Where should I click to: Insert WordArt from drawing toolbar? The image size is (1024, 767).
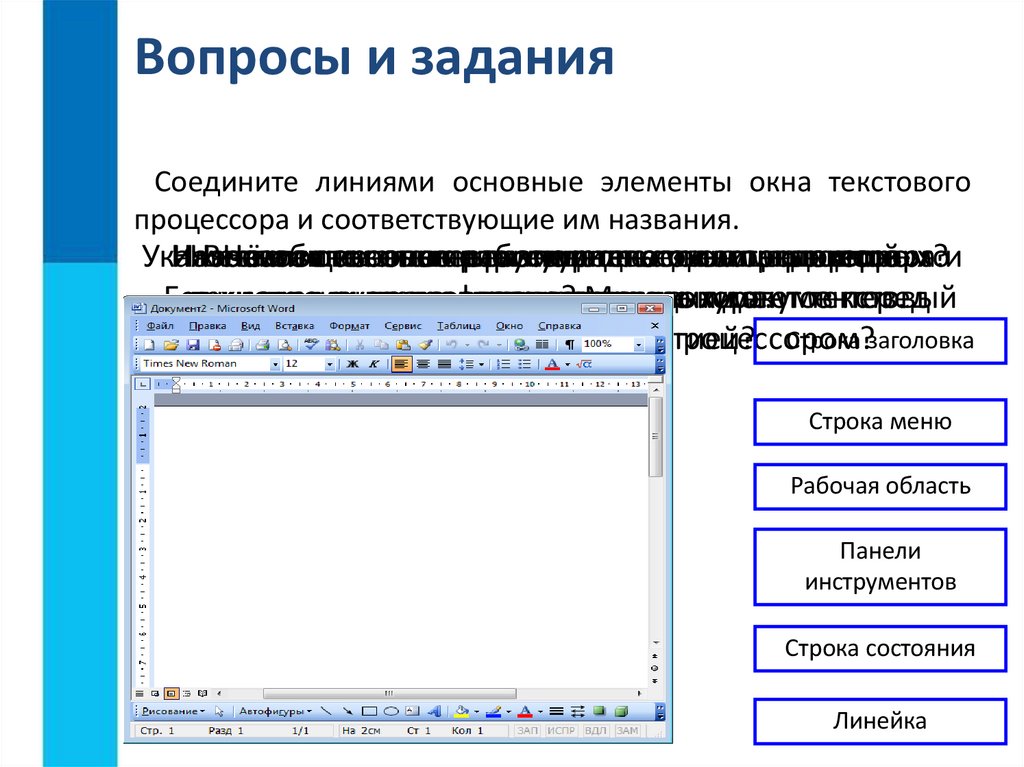434,711
